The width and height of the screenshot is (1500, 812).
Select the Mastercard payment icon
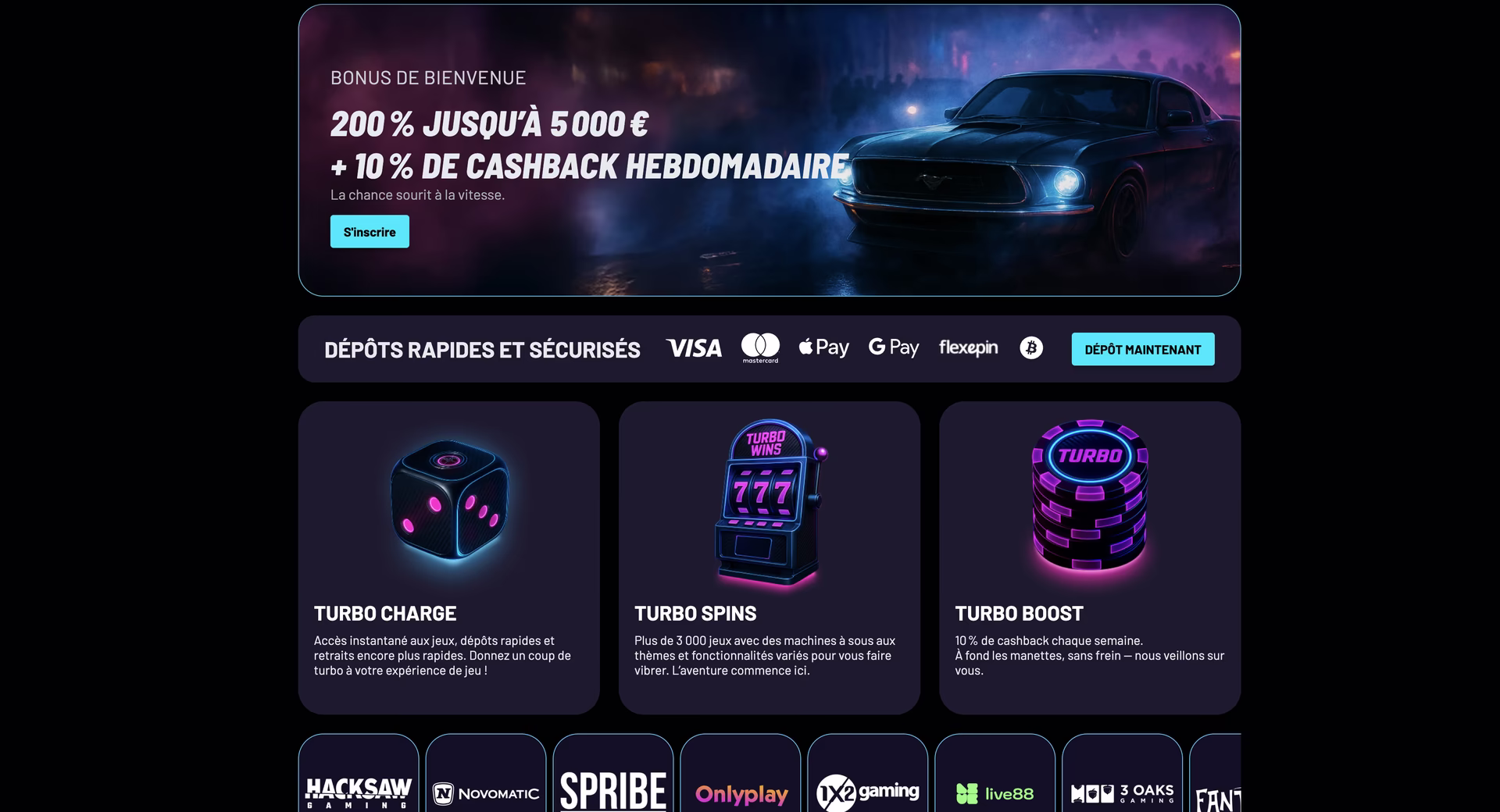[x=760, y=348]
